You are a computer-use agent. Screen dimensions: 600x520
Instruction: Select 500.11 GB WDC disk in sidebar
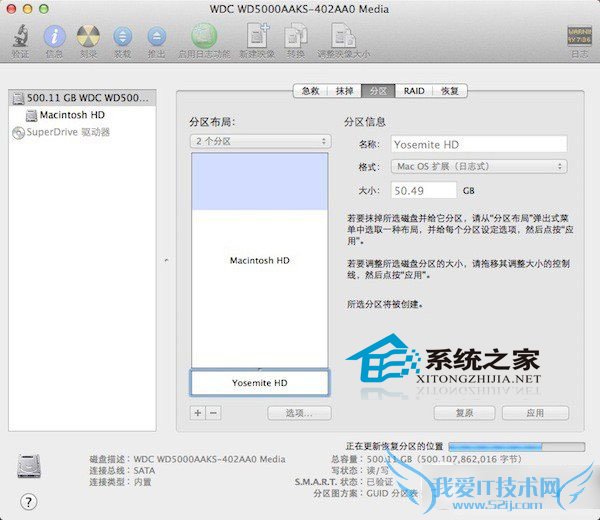pos(82,98)
